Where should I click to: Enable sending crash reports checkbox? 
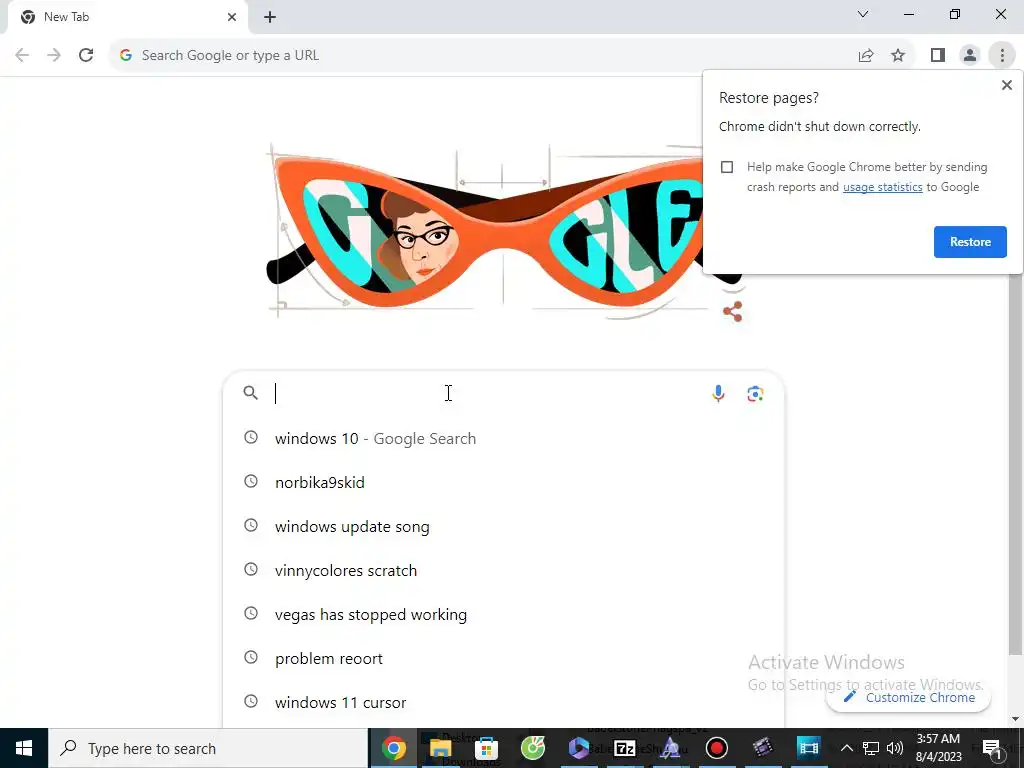[x=727, y=167]
